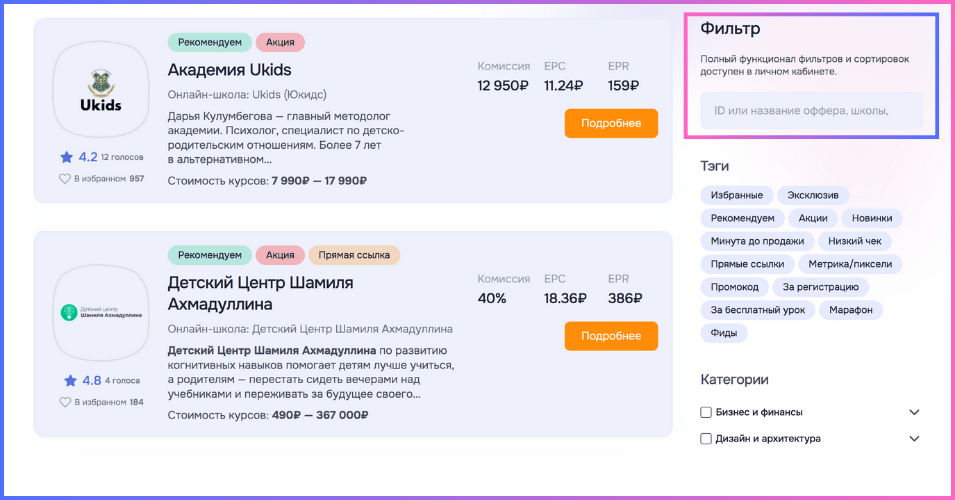Select the Эксклюзив tag
The width and height of the screenshot is (955, 500).
[x=813, y=195]
